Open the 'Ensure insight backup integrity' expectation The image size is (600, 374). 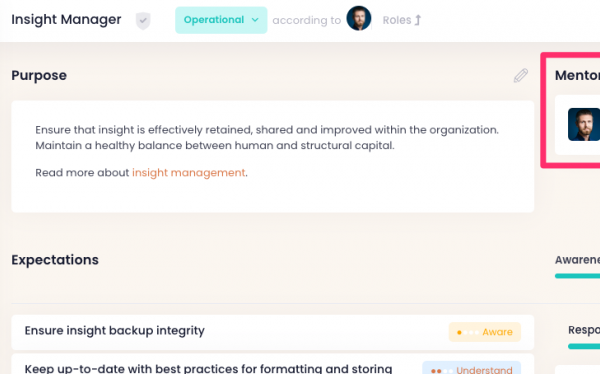tap(272, 332)
